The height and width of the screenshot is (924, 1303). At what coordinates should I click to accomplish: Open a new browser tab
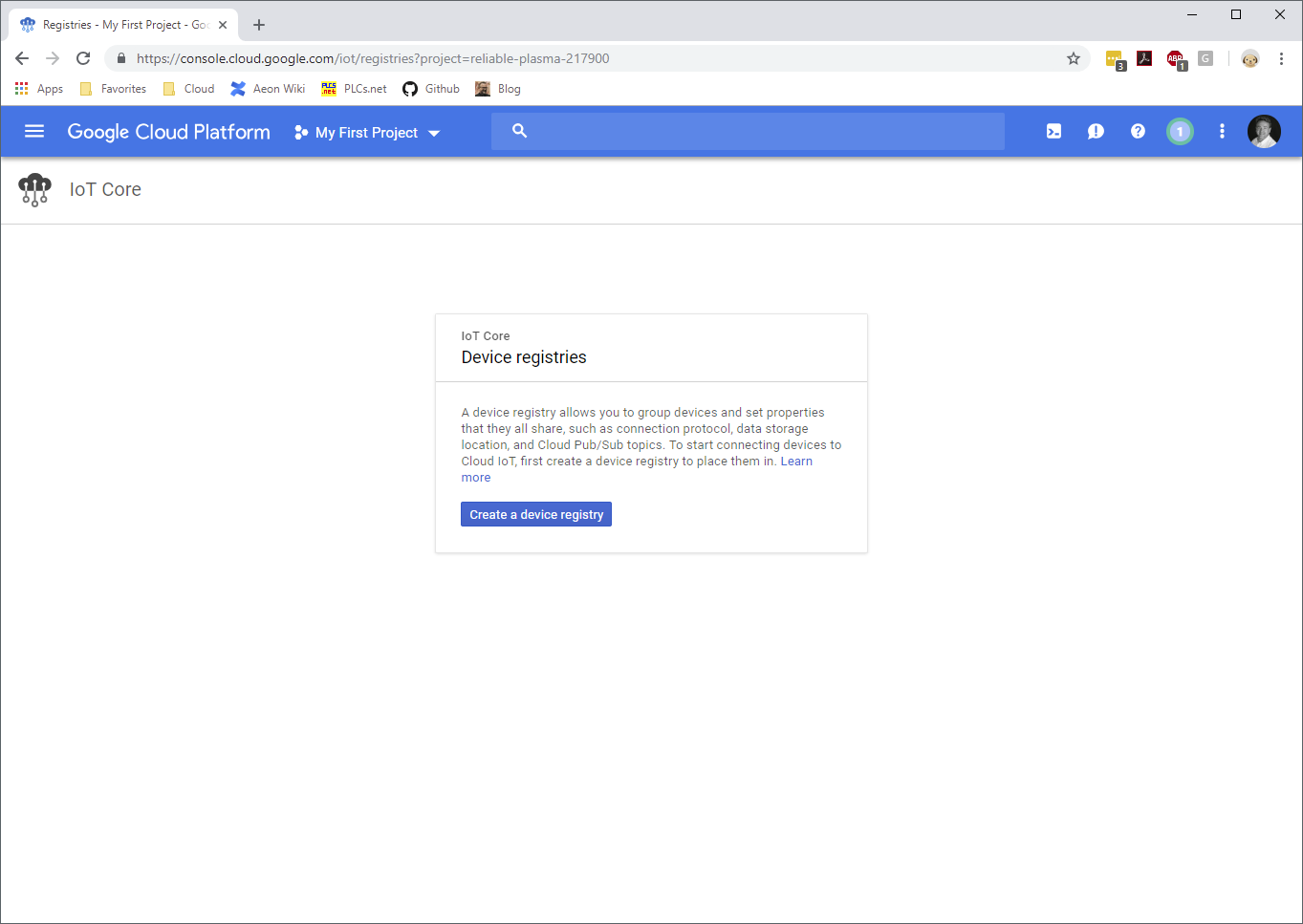click(x=259, y=25)
